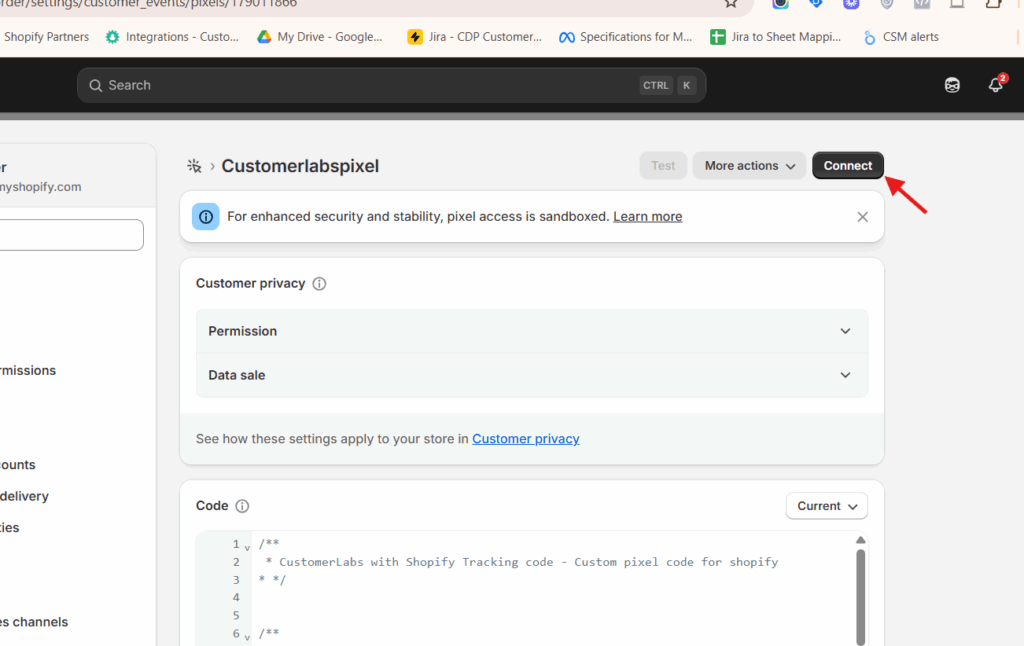Open the Jira to Sheet Mappi... bookmark
This screenshot has width=1024, height=646.
pos(776,37)
